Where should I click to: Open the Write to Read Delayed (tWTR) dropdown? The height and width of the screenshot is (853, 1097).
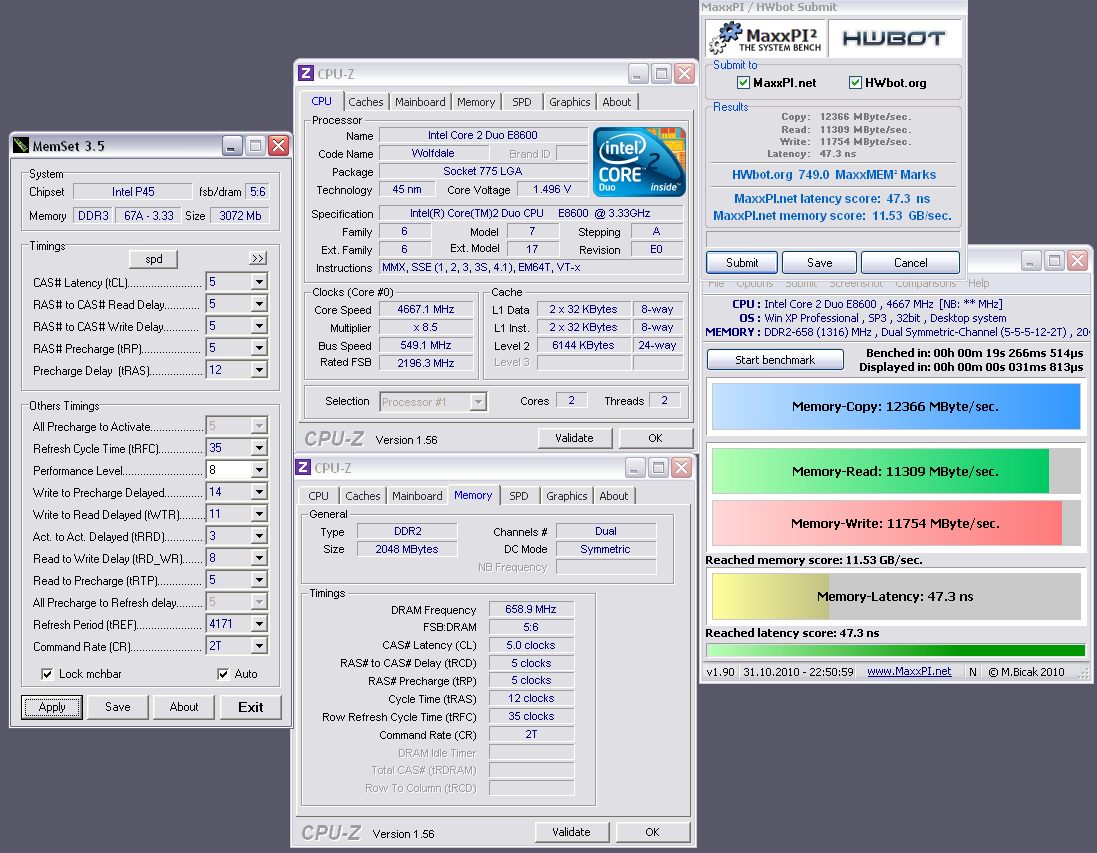pos(259,514)
